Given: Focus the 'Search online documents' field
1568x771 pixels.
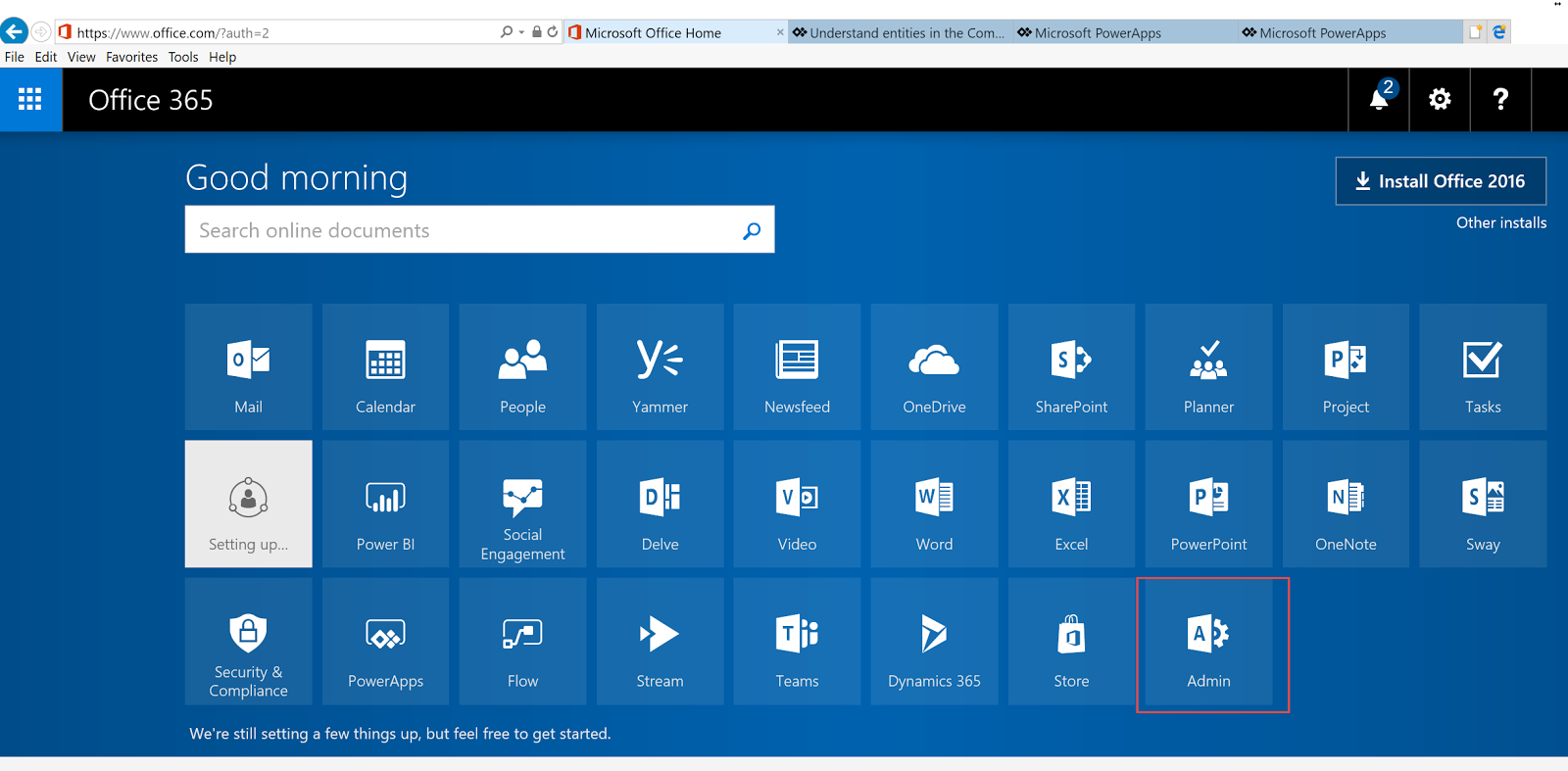Looking at the screenshot, I should pyautogui.click(x=479, y=229).
